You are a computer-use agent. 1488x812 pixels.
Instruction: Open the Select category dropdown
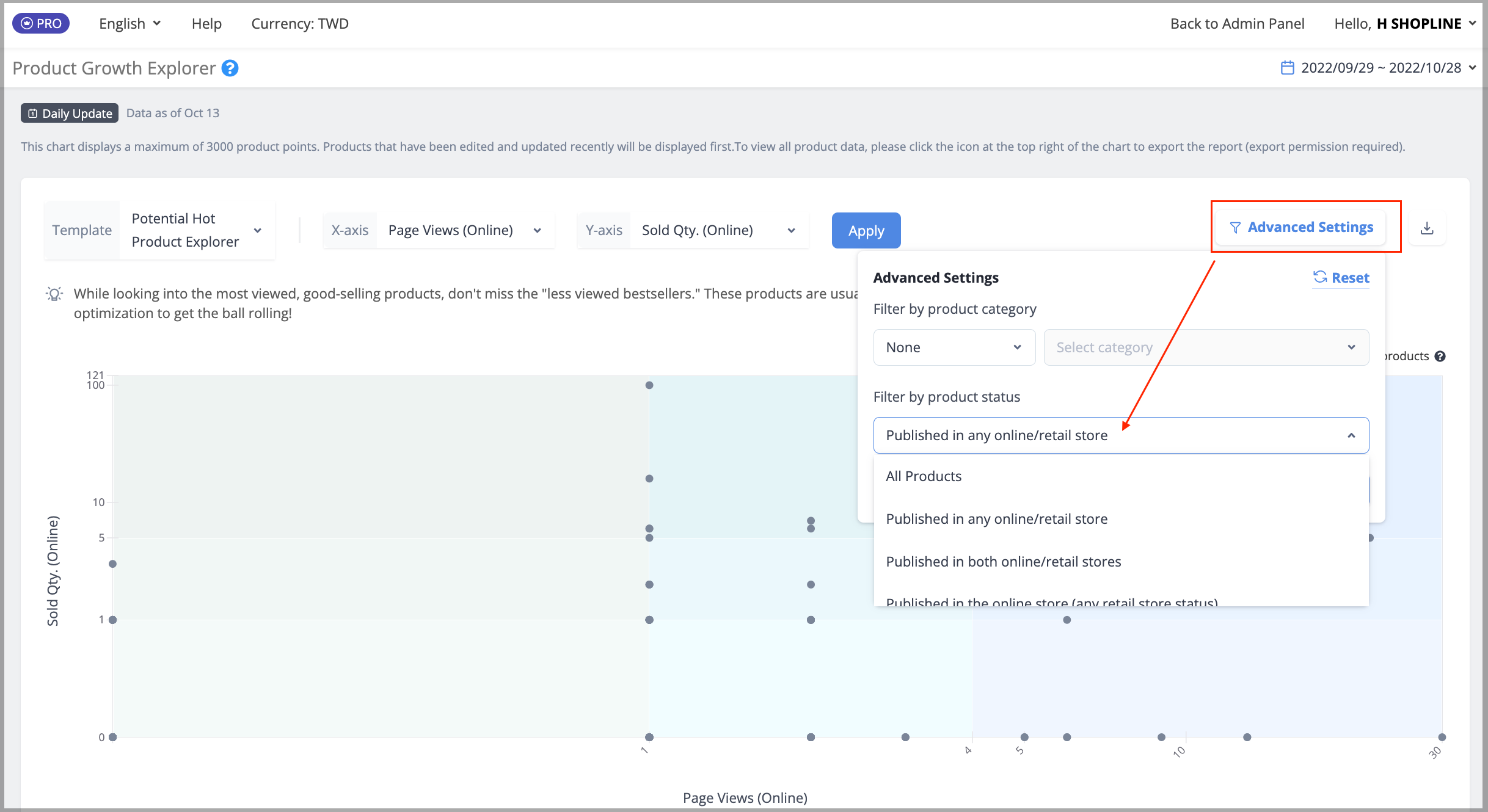tap(1206, 347)
